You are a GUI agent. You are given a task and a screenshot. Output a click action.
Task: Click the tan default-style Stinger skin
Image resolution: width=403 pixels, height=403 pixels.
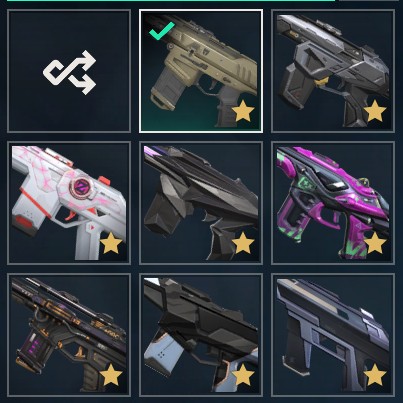click(201, 71)
